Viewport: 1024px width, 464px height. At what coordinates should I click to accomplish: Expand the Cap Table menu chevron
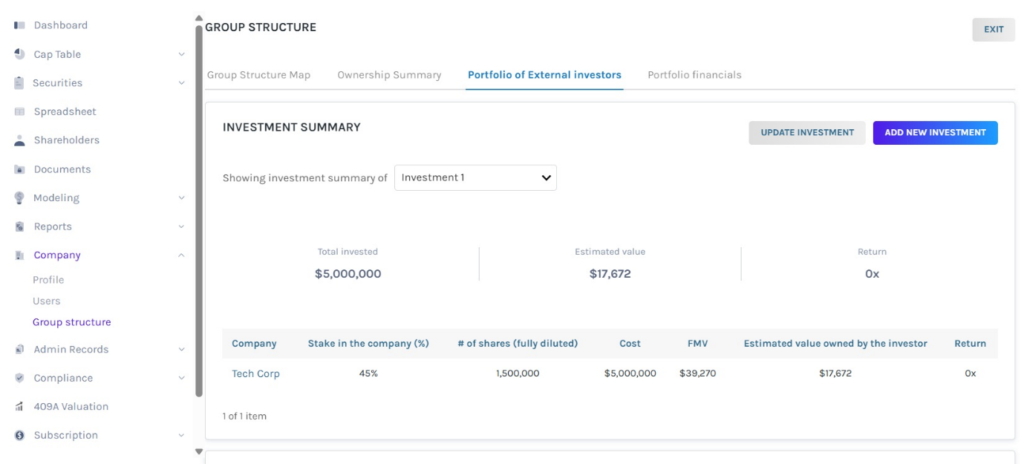(x=182, y=54)
